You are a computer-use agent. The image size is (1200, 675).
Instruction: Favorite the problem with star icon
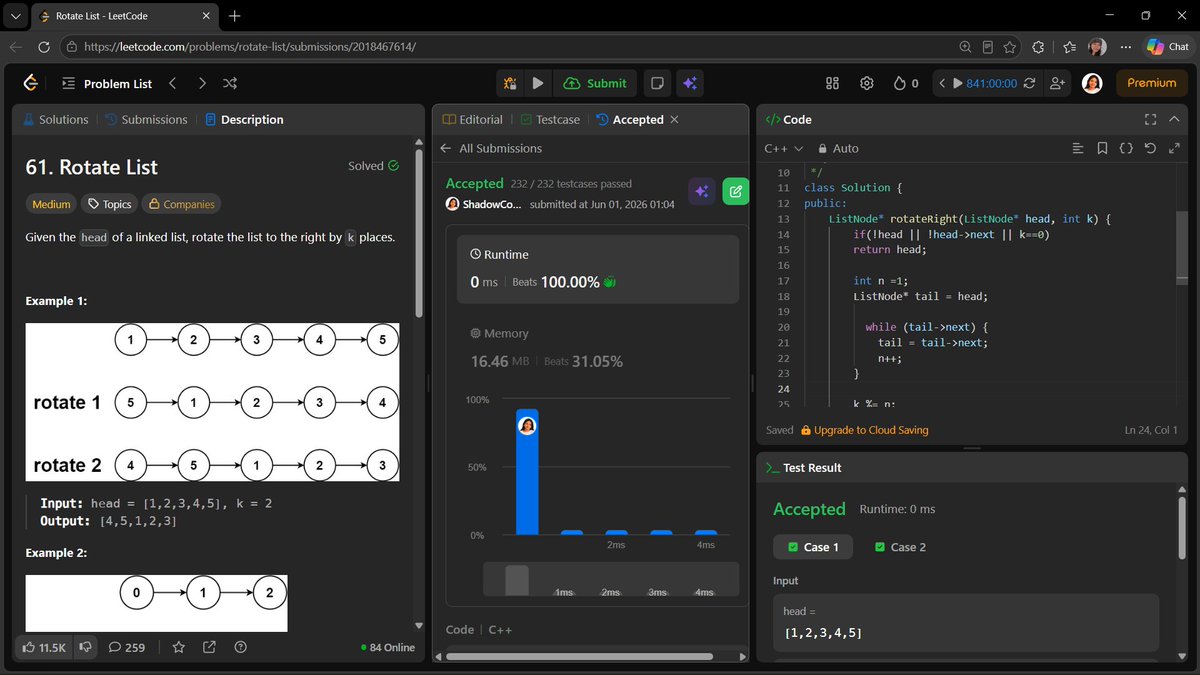[x=178, y=647]
